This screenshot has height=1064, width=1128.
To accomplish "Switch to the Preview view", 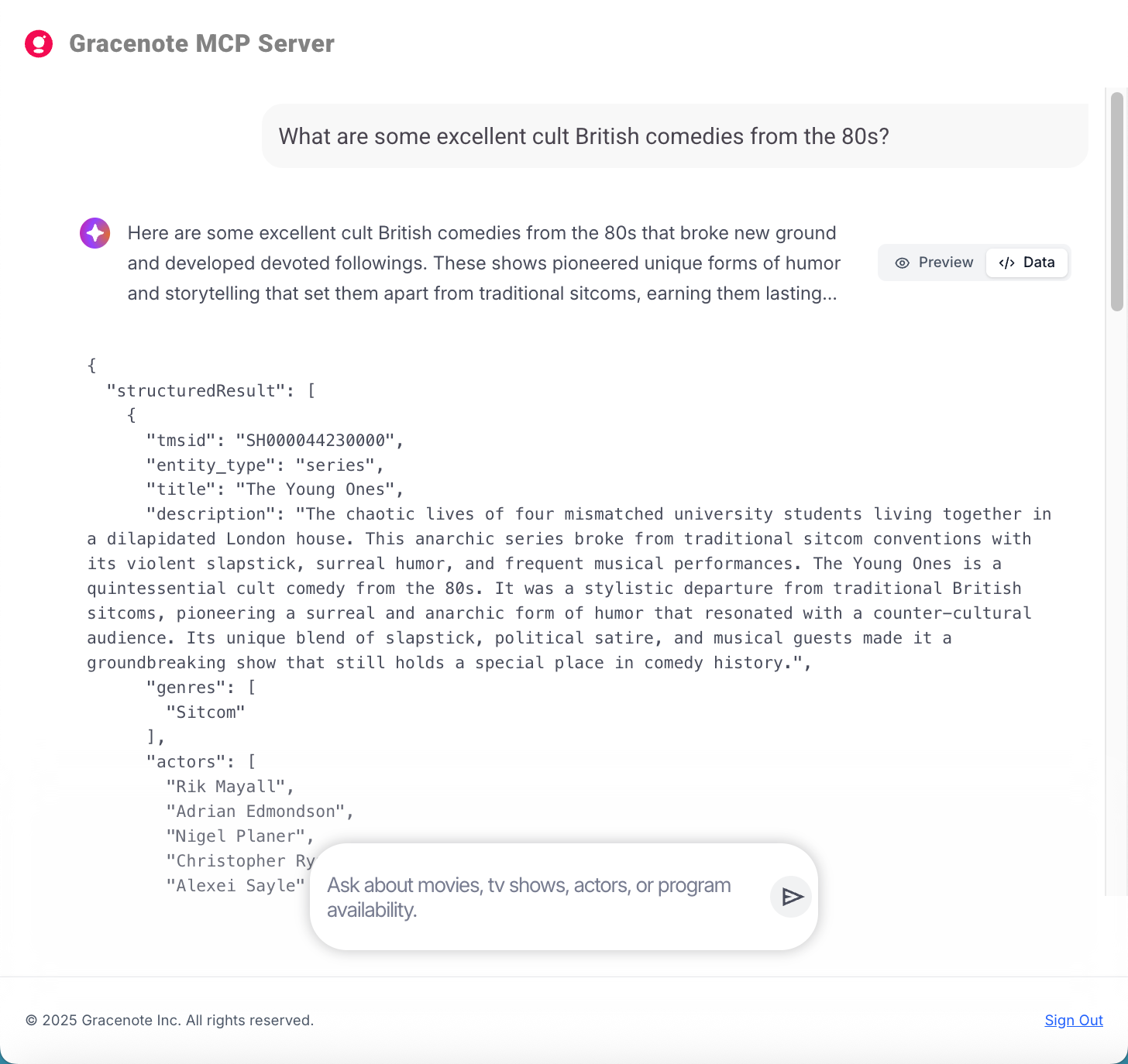I will [x=934, y=263].
